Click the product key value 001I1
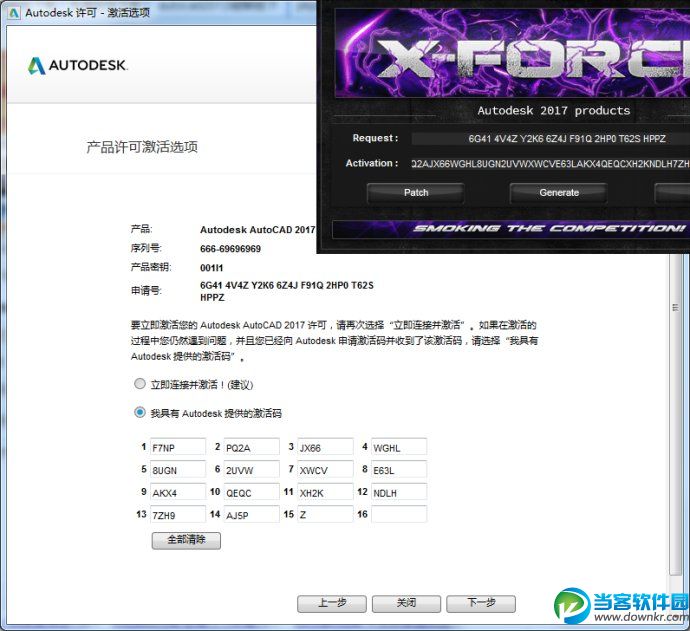 (x=211, y=268)
